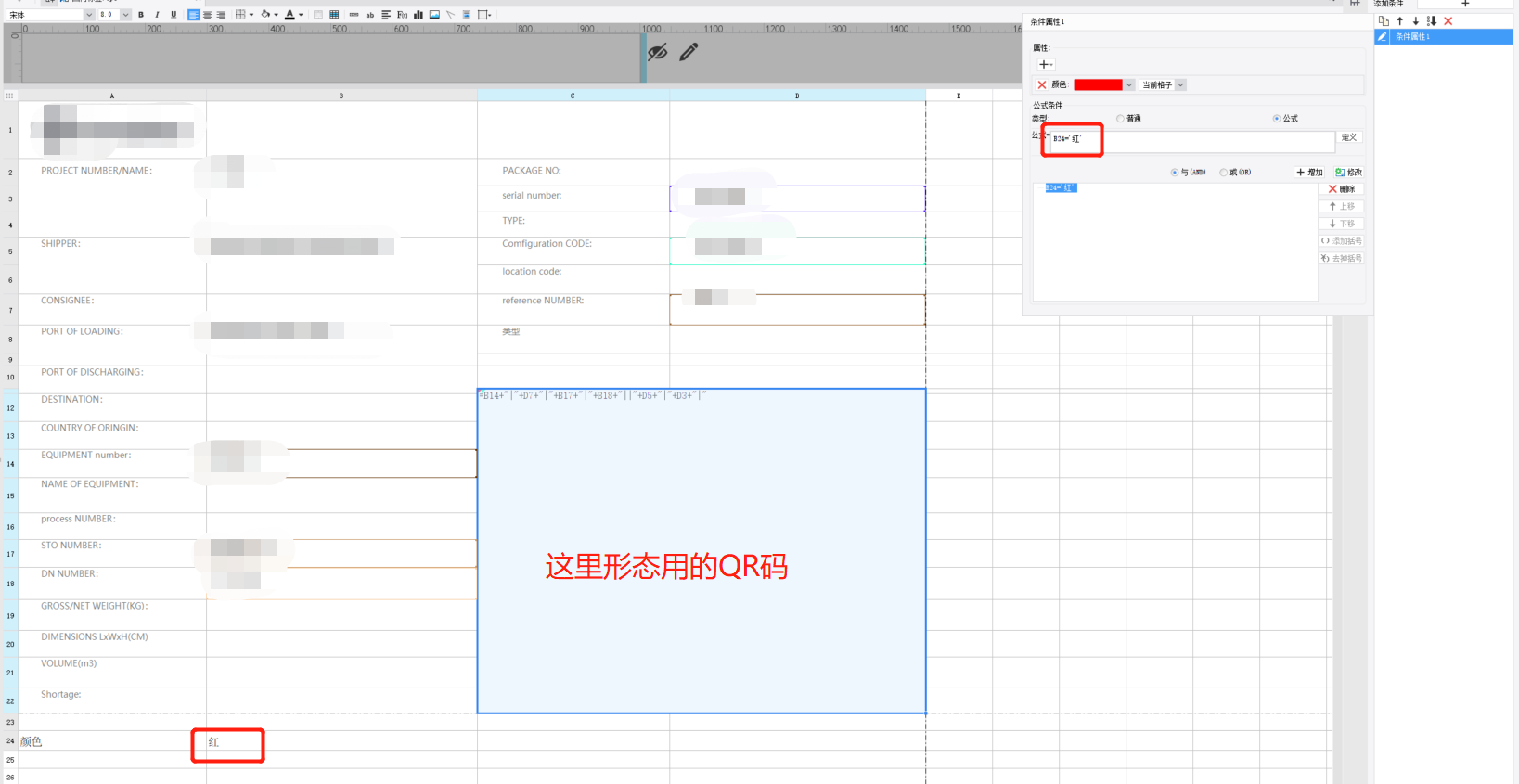The image size is (1519, 784).
Task: Align cell text right
Action: tap(221, 15)
